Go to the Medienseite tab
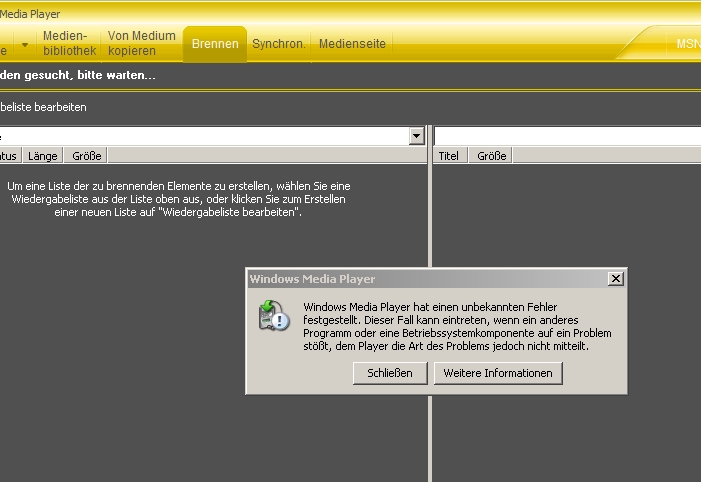The image size is (701, 482). pos(352,44)
